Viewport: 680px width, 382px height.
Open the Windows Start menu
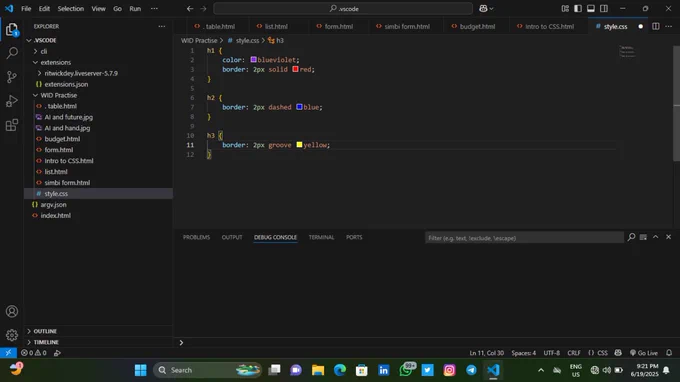click(141, 370)
